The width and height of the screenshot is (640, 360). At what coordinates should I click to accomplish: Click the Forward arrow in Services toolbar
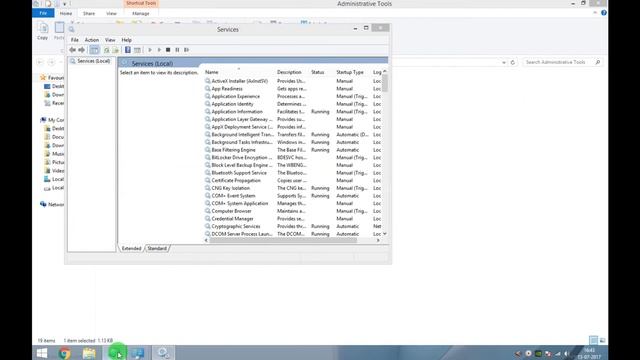[x=82, y=50]
